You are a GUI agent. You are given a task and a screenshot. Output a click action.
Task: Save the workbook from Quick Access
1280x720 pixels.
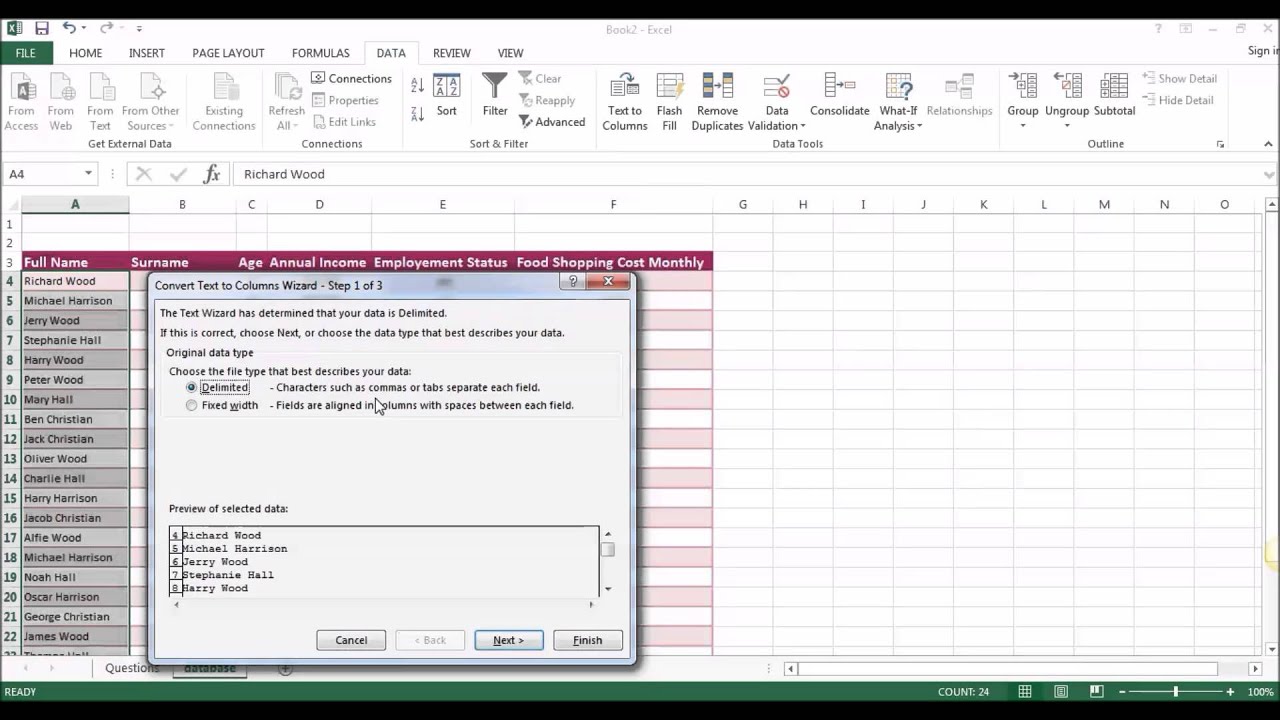[x=41, y=28]
